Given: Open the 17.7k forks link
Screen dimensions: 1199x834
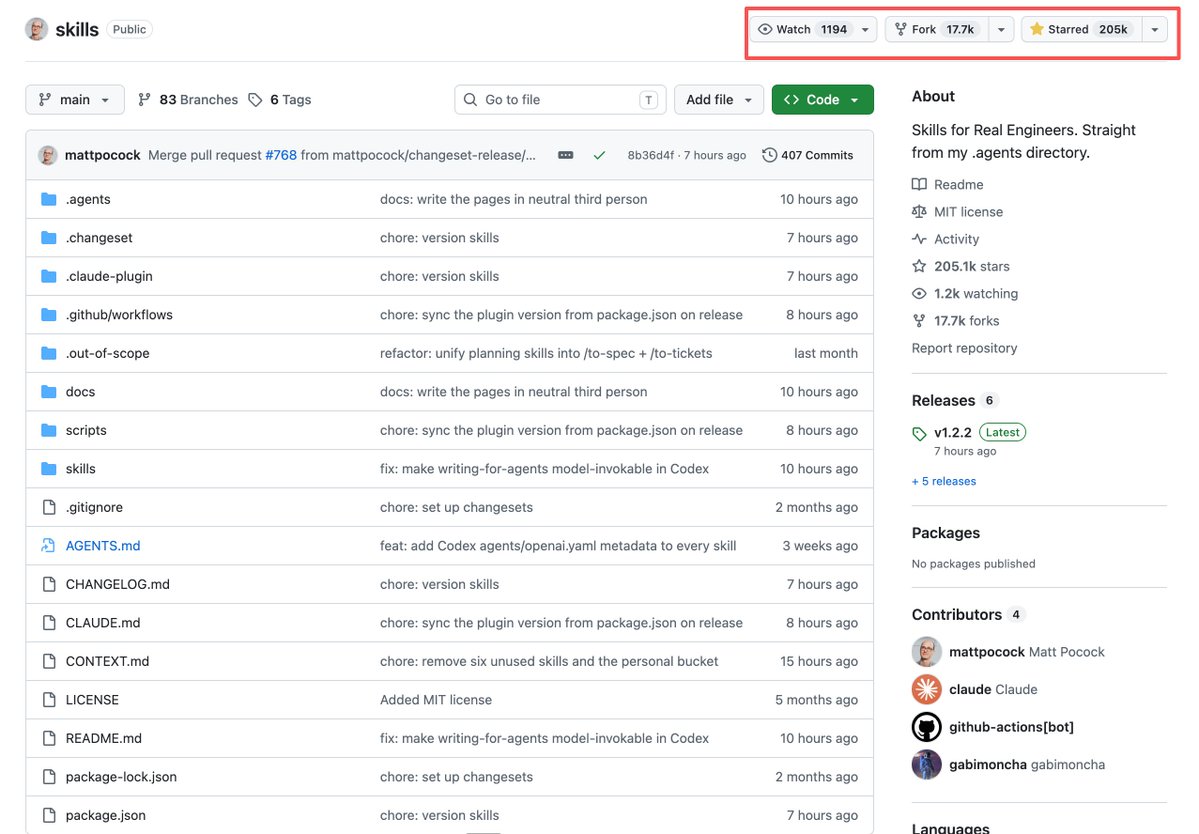Looking at the screenshot, I should tap(956, 321).
